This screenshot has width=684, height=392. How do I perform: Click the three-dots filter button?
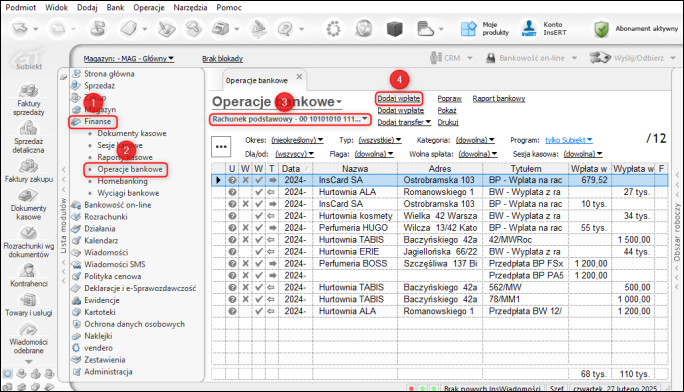[x=221, y=147]
